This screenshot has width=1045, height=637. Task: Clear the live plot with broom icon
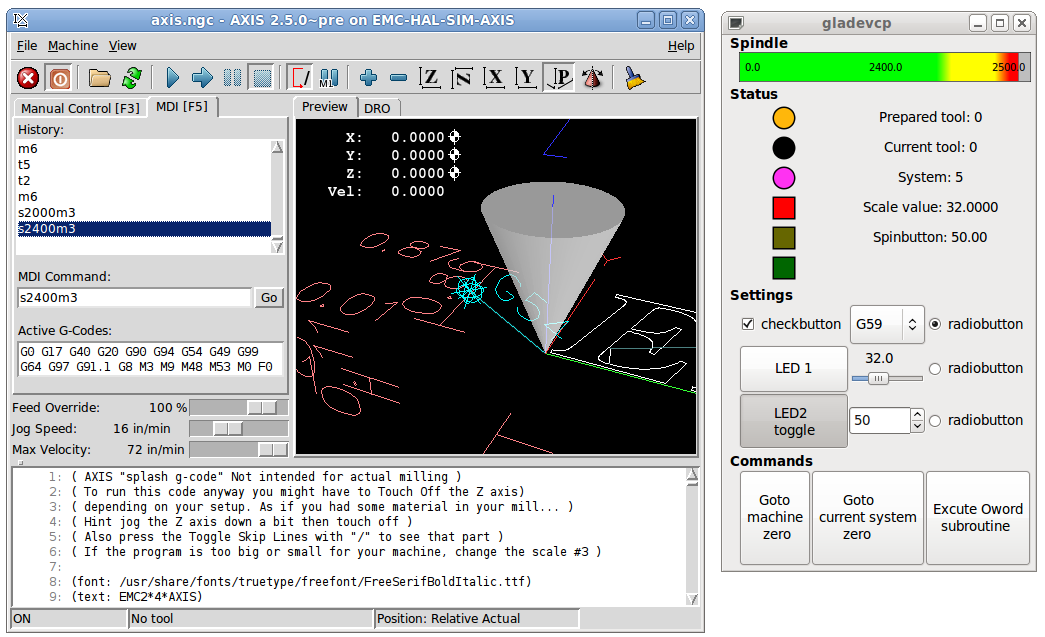pos(634,78)
